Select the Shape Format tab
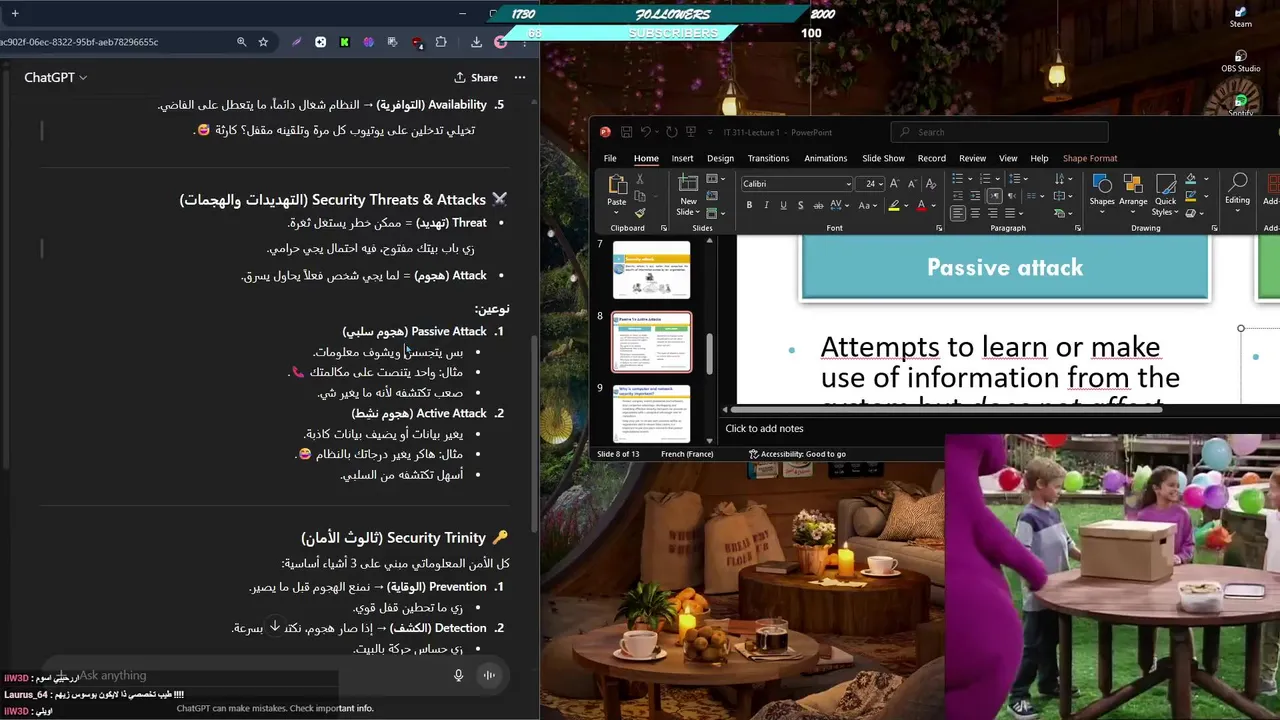The image size is (1280, 720). tap(1090, 158)
